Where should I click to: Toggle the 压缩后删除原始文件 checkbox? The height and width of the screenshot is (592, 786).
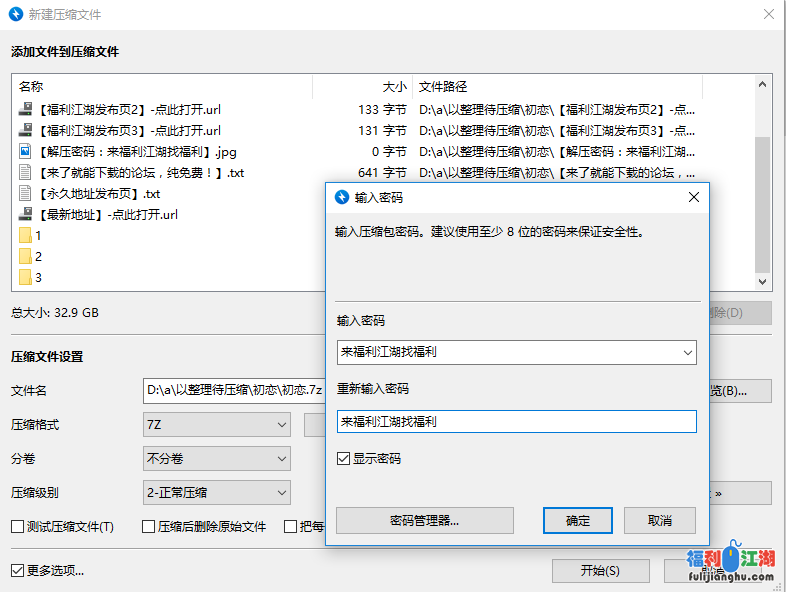pos(149,527)
